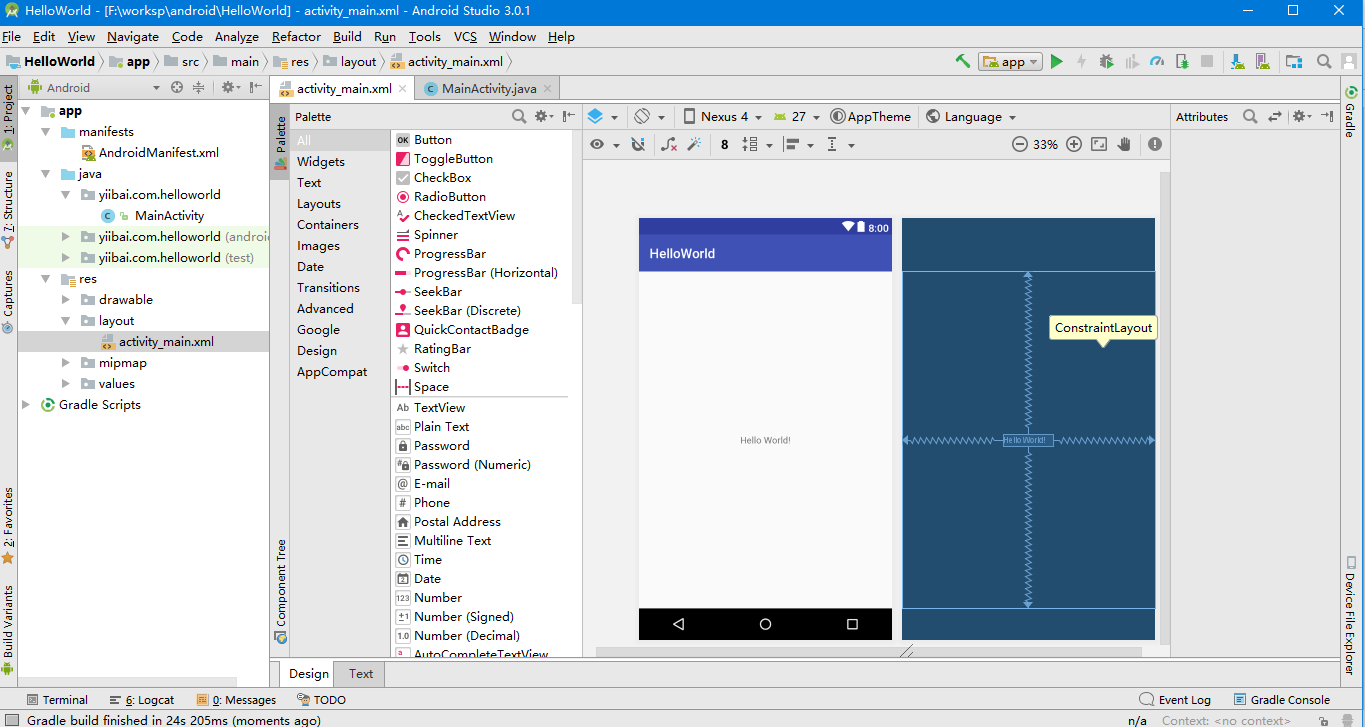
Task: Toggle the Captures tool window side tab
Action: (8, 301)
